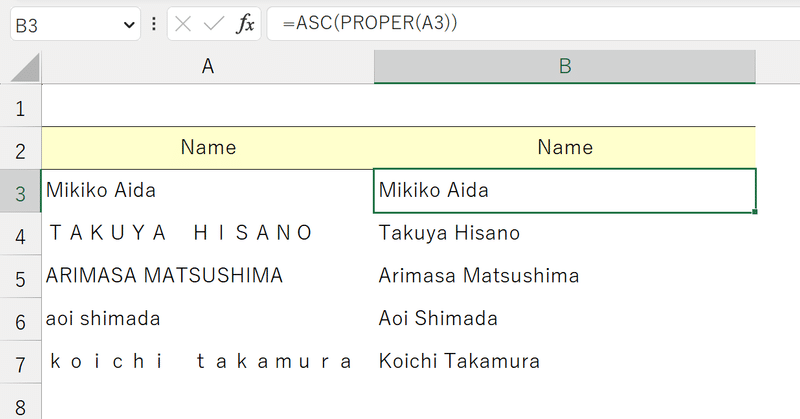Screen dimensions: 800x419
Task: Click the fill handle on cell B3
Action: point(755,211)
